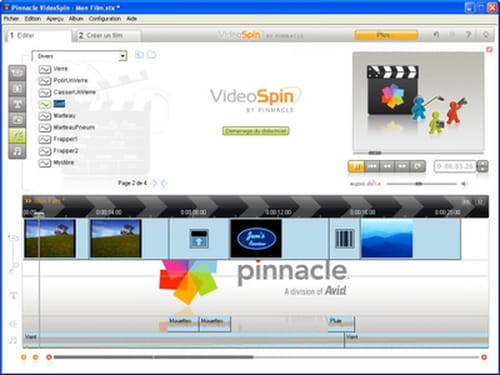
Task: Select the push-up arrow transition on timeline
Action: pyautogui.click(x=199, y=238)
